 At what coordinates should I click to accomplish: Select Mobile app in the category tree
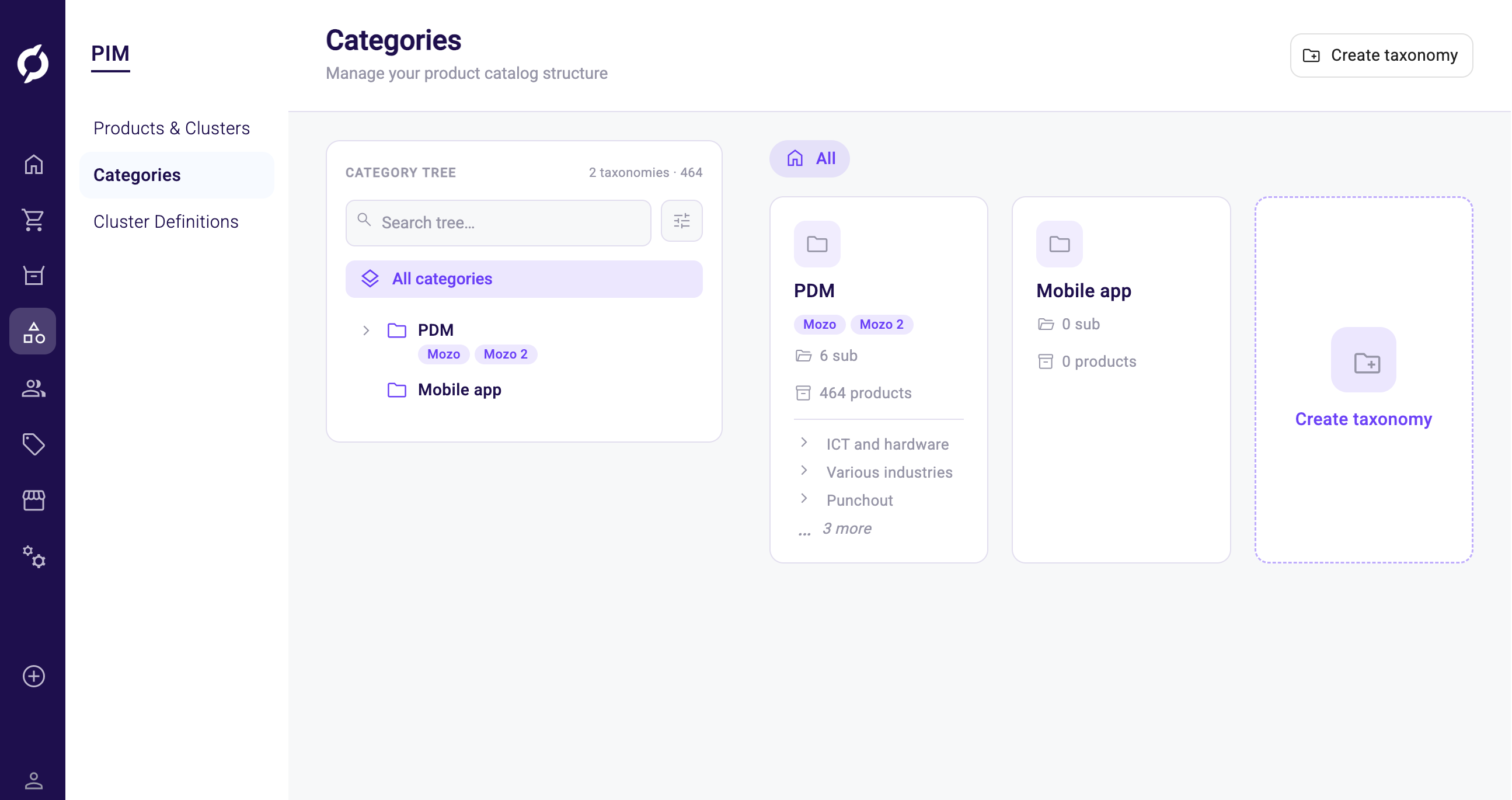point(459,390)
